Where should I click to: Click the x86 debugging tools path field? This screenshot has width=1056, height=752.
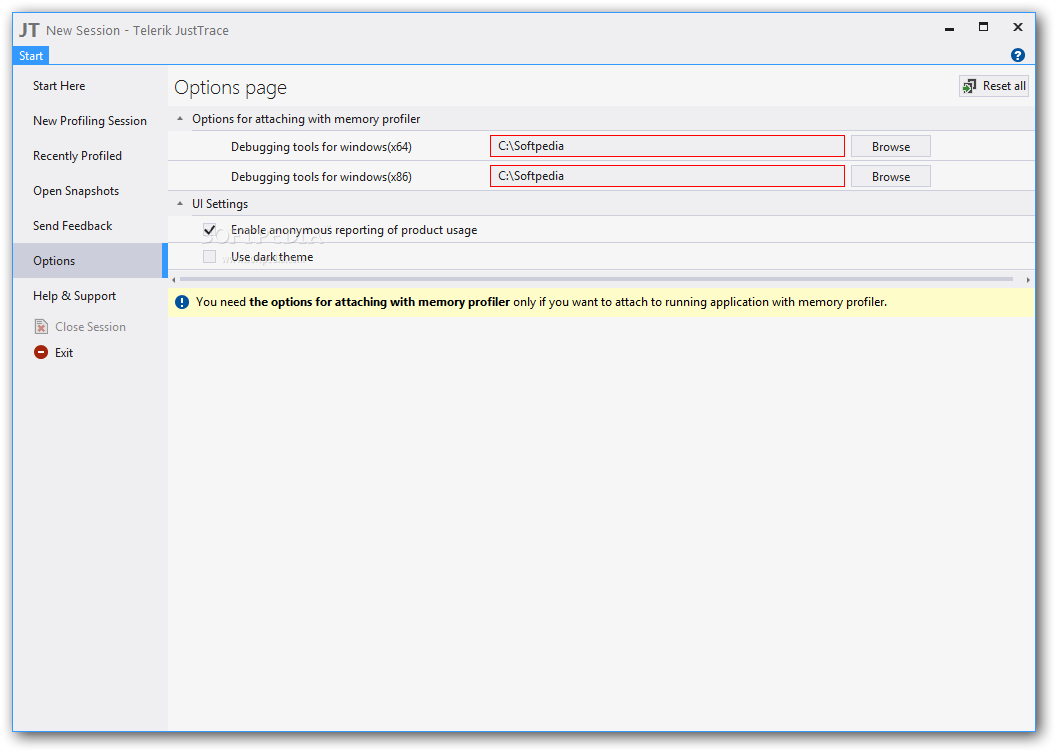pos(667,176)
